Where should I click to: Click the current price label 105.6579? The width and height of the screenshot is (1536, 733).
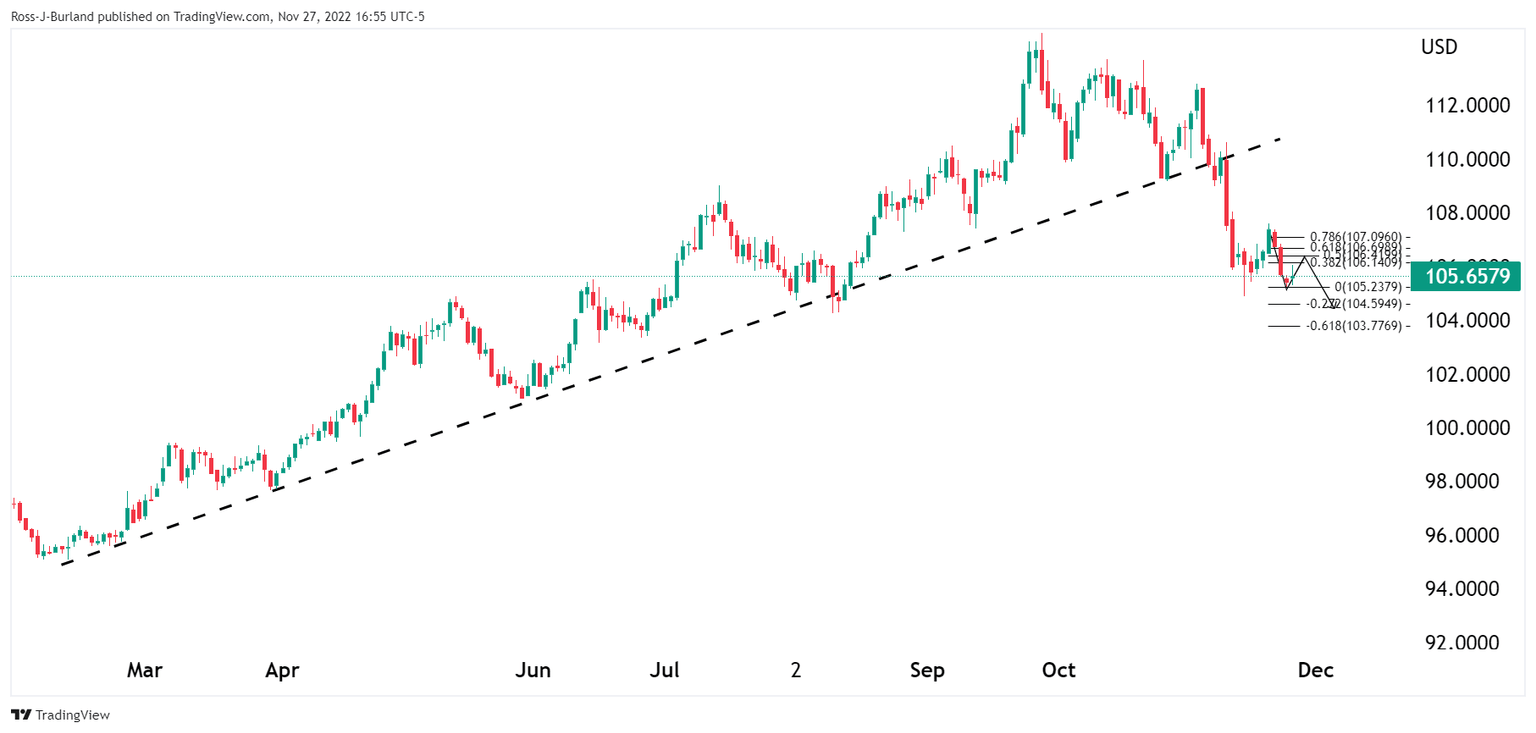click(x=1463, y=276)
